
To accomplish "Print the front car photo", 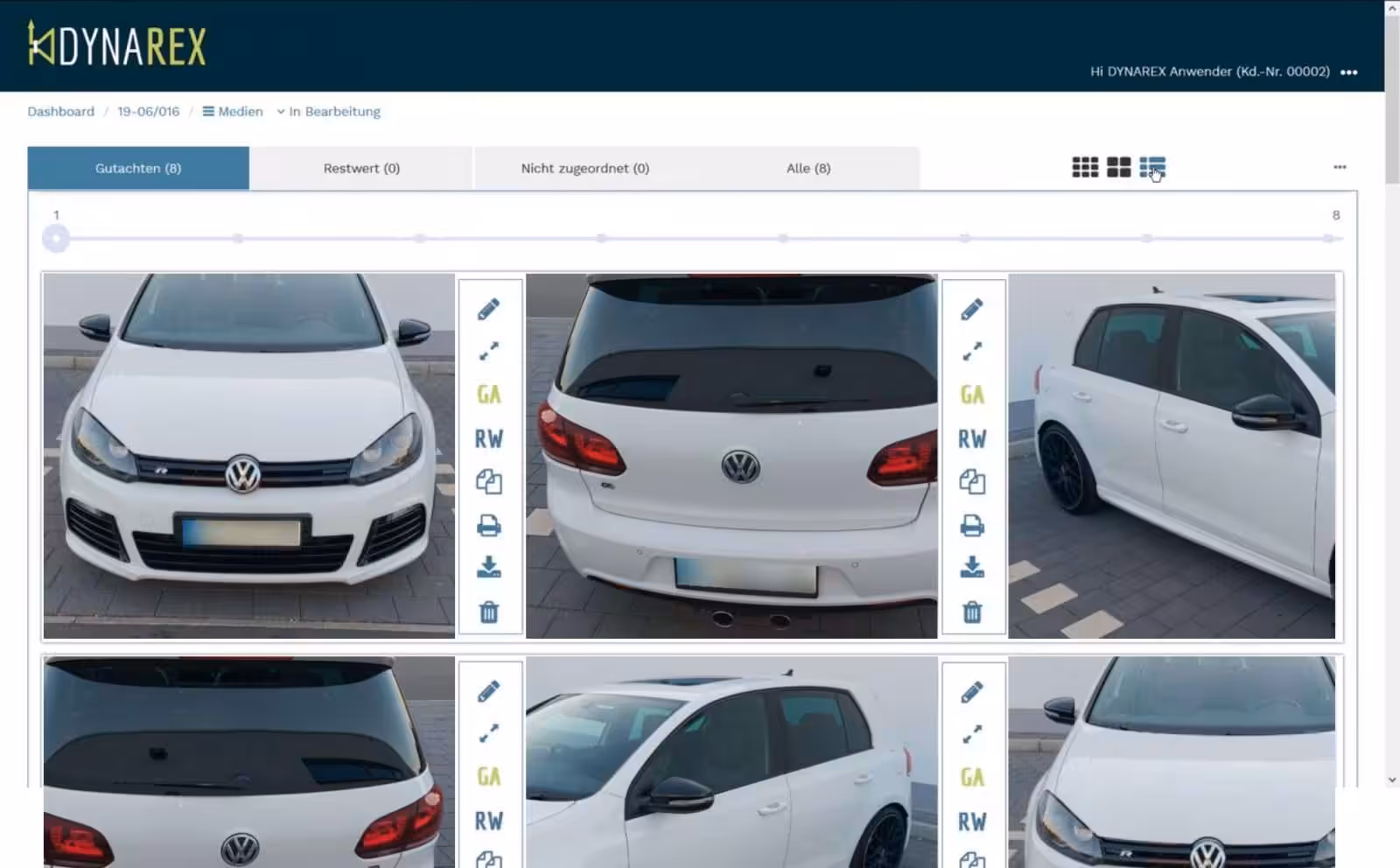I will point(488,526).
